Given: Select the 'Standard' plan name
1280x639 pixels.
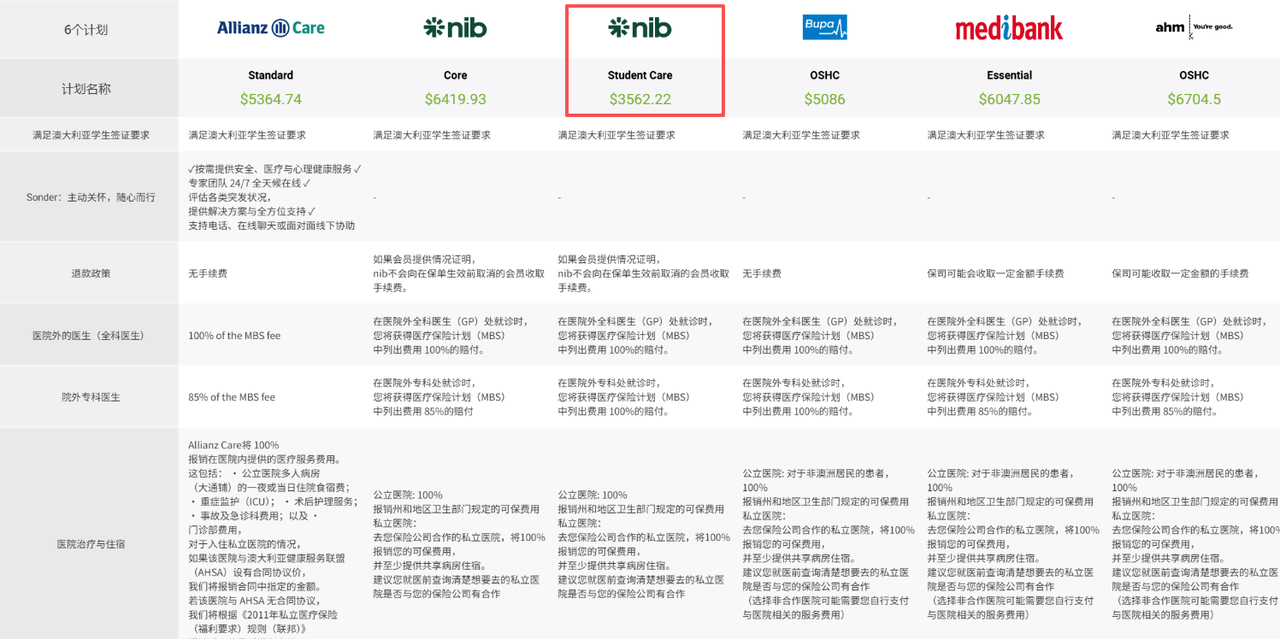Looking at the screenshot, I should pyautogui.click(x=271, y=75).
